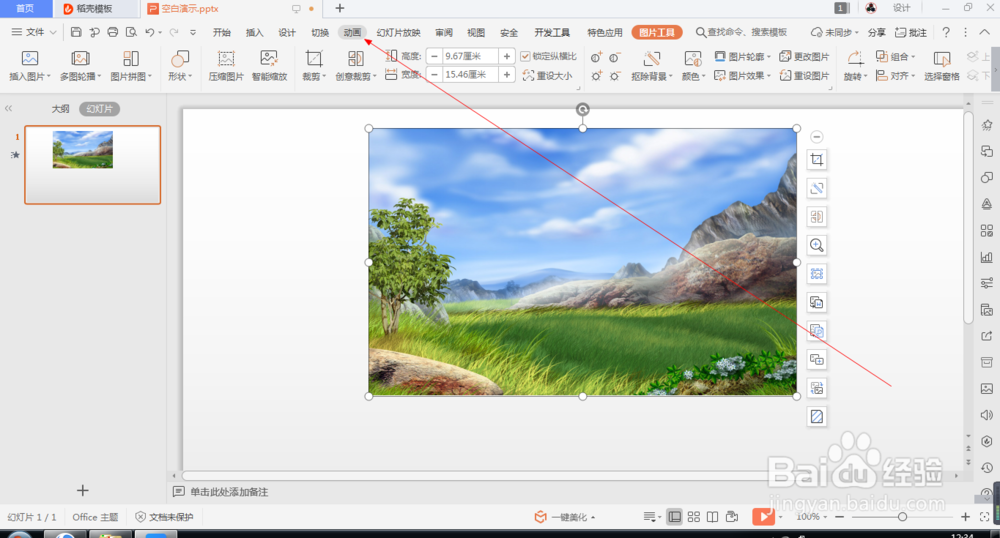This screenshot has height=538, width=1000.
Task: Click the 未同步 sync status button
Action: pos(834,32)
